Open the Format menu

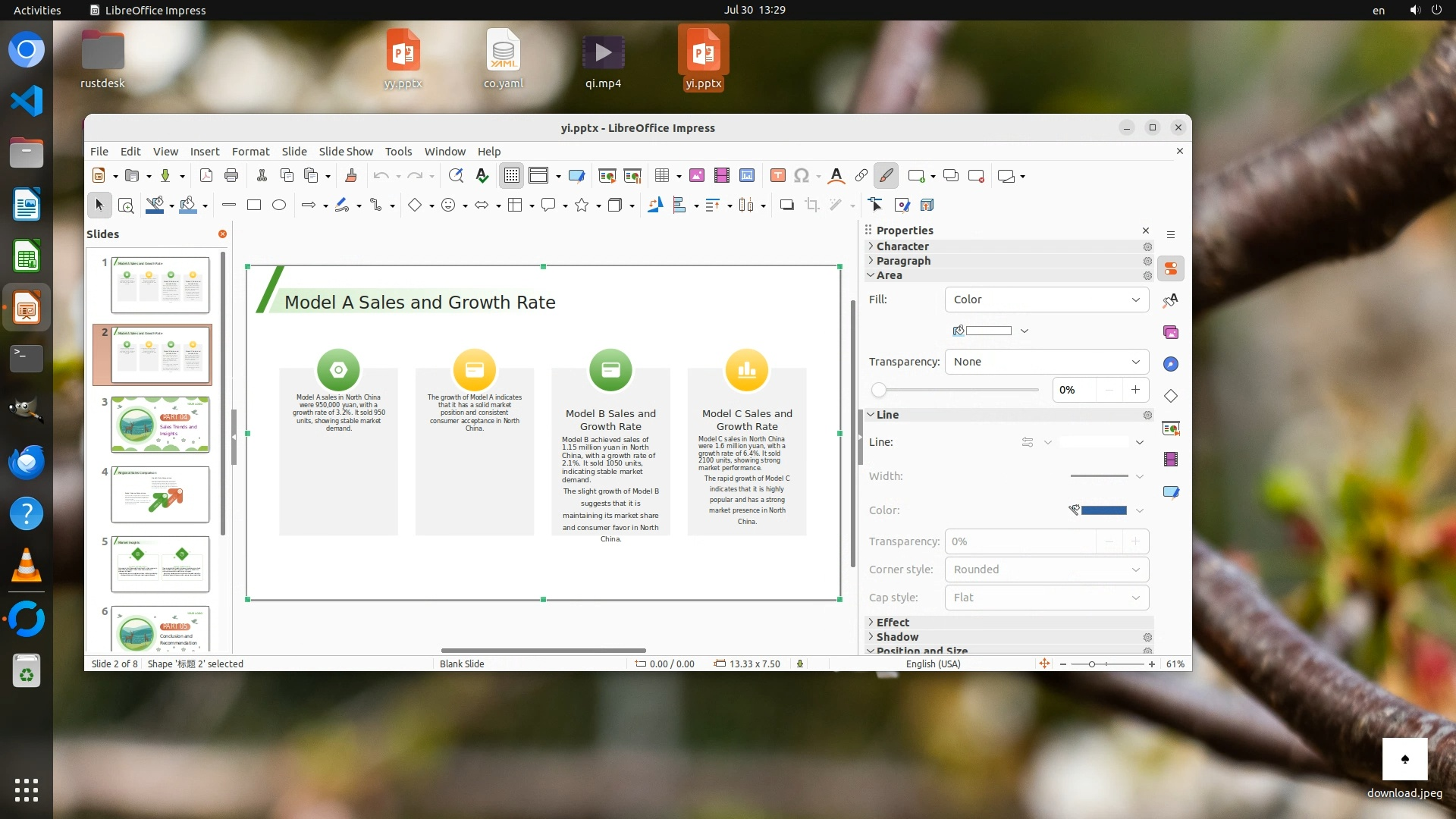pyautogui.click(x=250, y=152)
